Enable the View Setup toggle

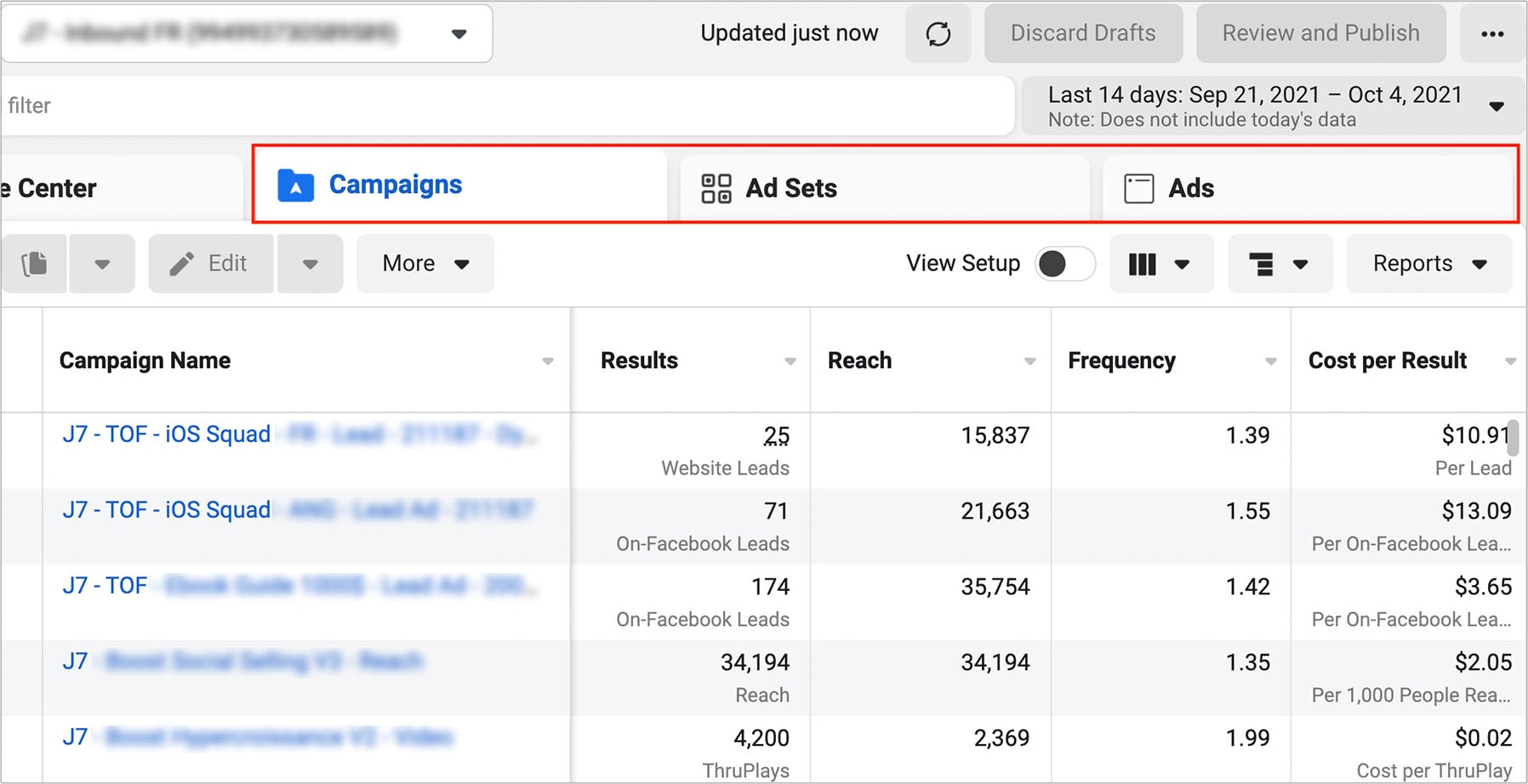tap(1064, 264)
